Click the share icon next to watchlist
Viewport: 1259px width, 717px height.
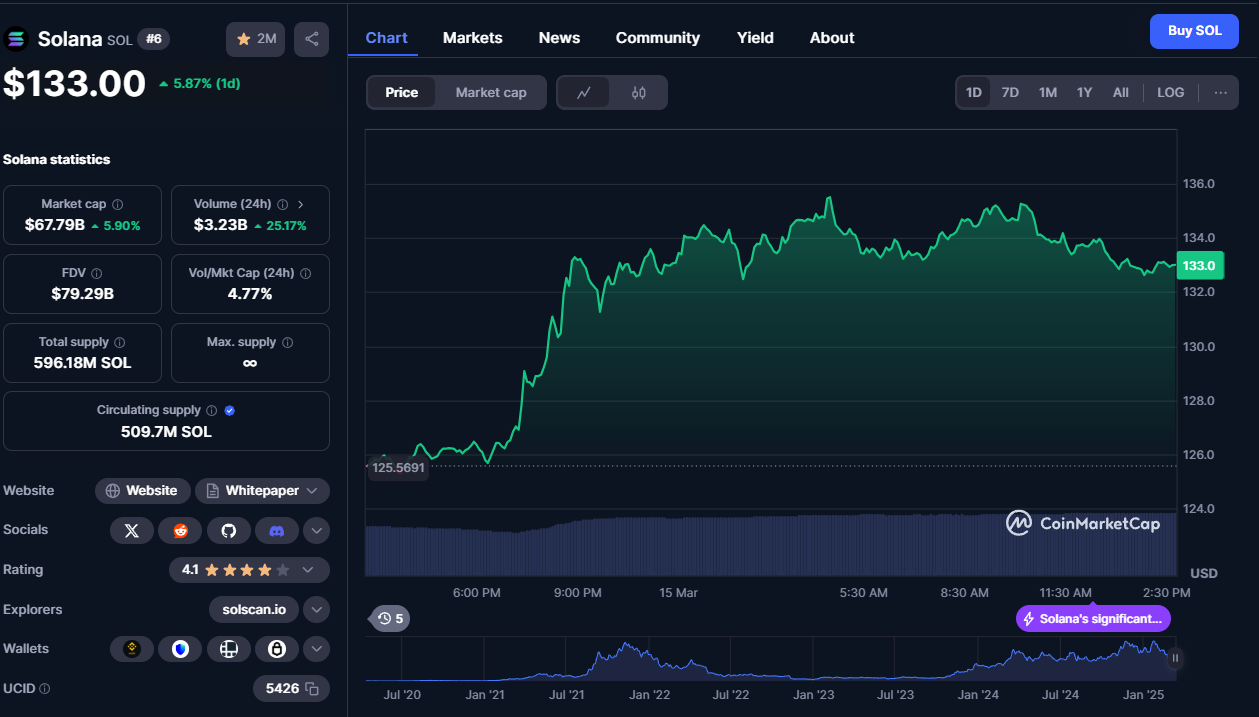[x=311, y=39]
